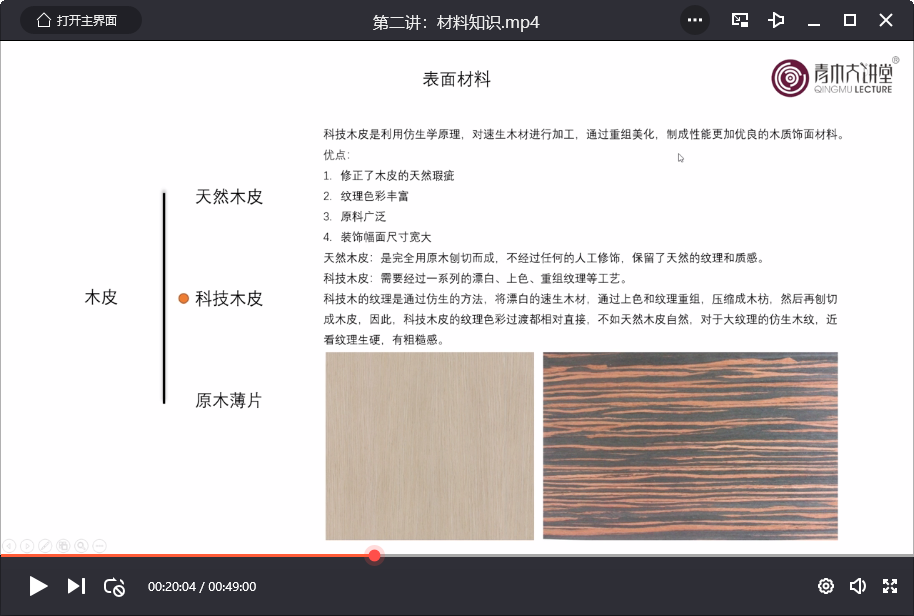Click the light wood veneer sample image
The height and width of the screenshot is (616, 914).
pos(429,446)
